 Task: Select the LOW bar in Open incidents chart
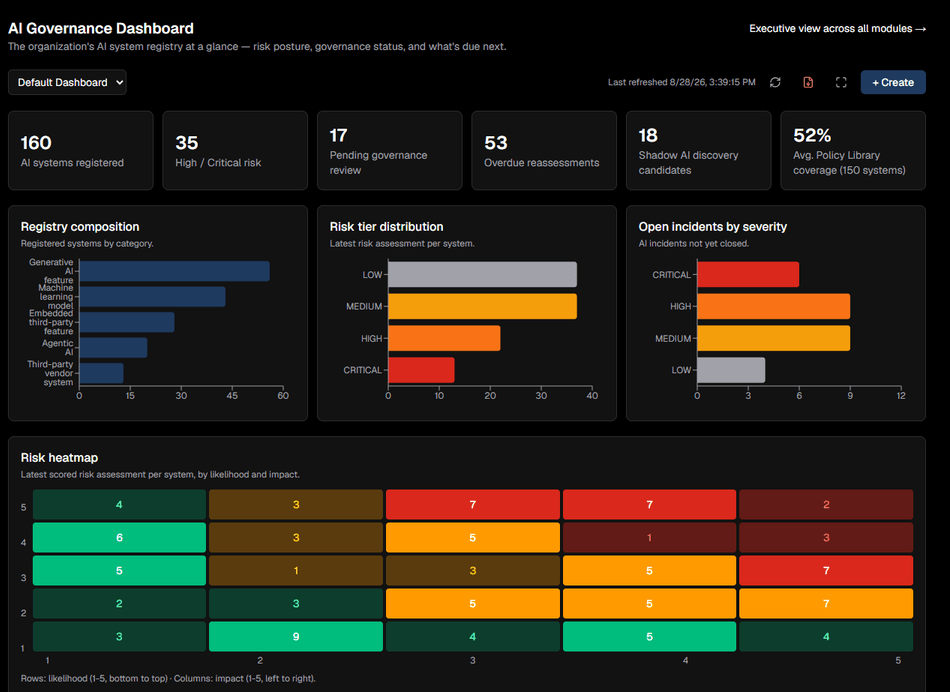[731, 370]
